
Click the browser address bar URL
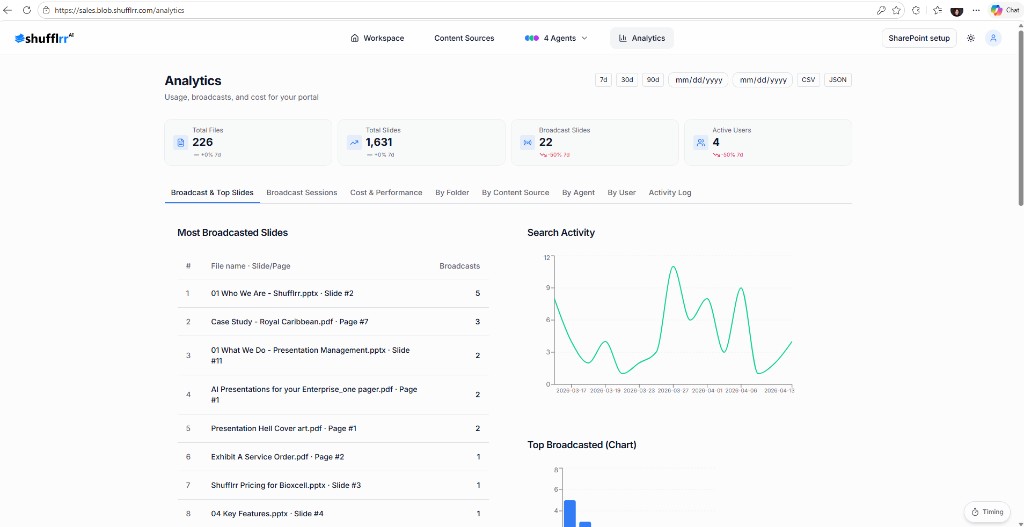click(120, 10)
